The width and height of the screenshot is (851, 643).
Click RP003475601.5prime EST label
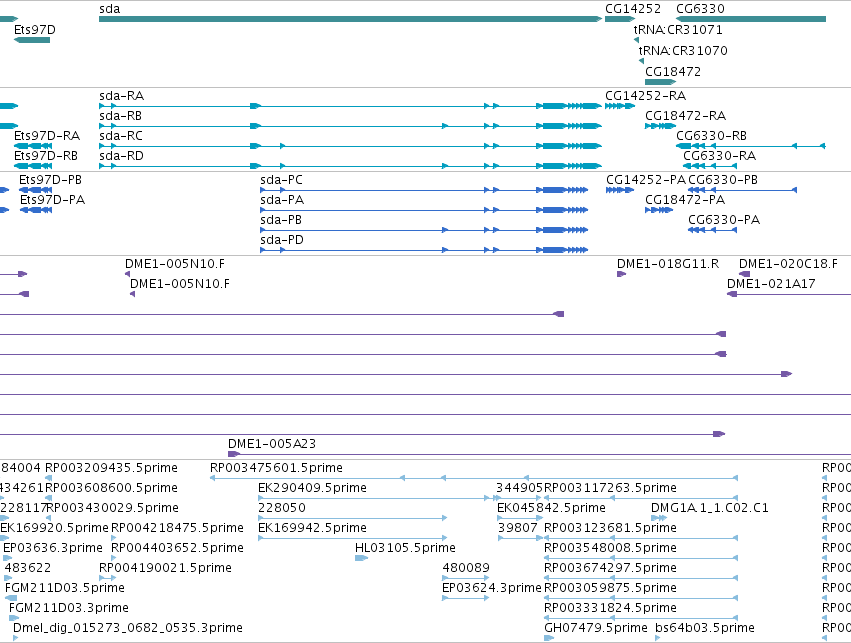click(276, 468)
